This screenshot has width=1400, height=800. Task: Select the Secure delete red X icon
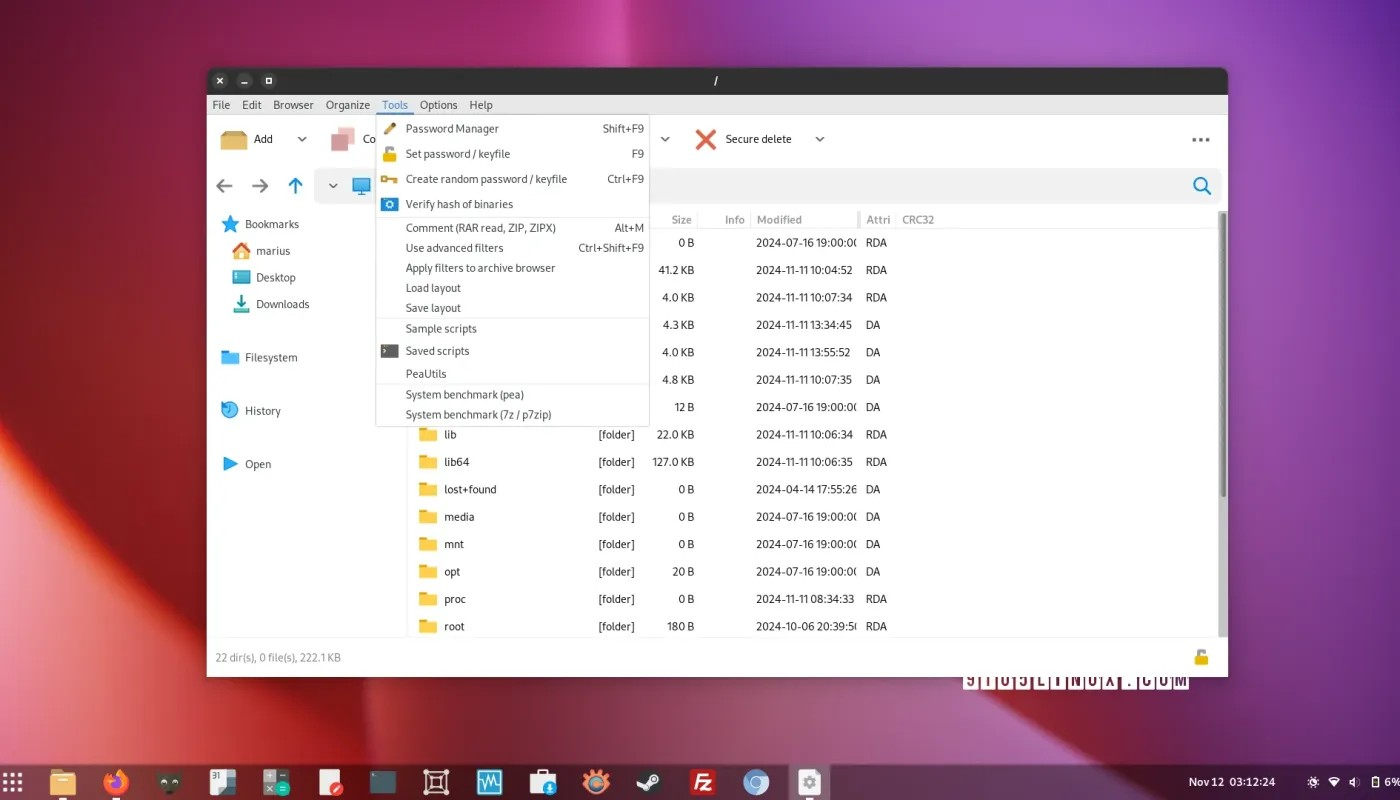(705, 139)
